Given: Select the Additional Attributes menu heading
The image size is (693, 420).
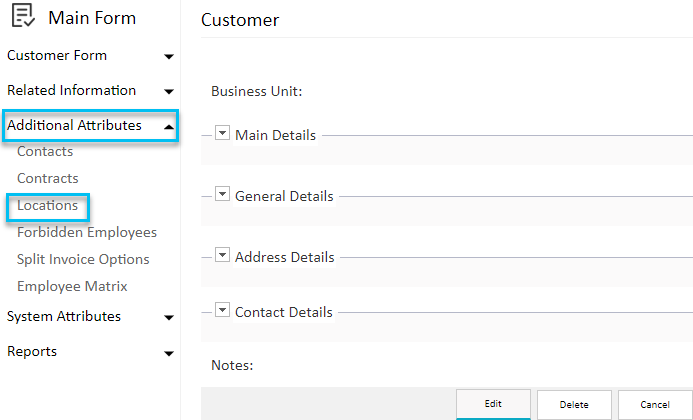Looking at the screenshot, I should 74,125.
